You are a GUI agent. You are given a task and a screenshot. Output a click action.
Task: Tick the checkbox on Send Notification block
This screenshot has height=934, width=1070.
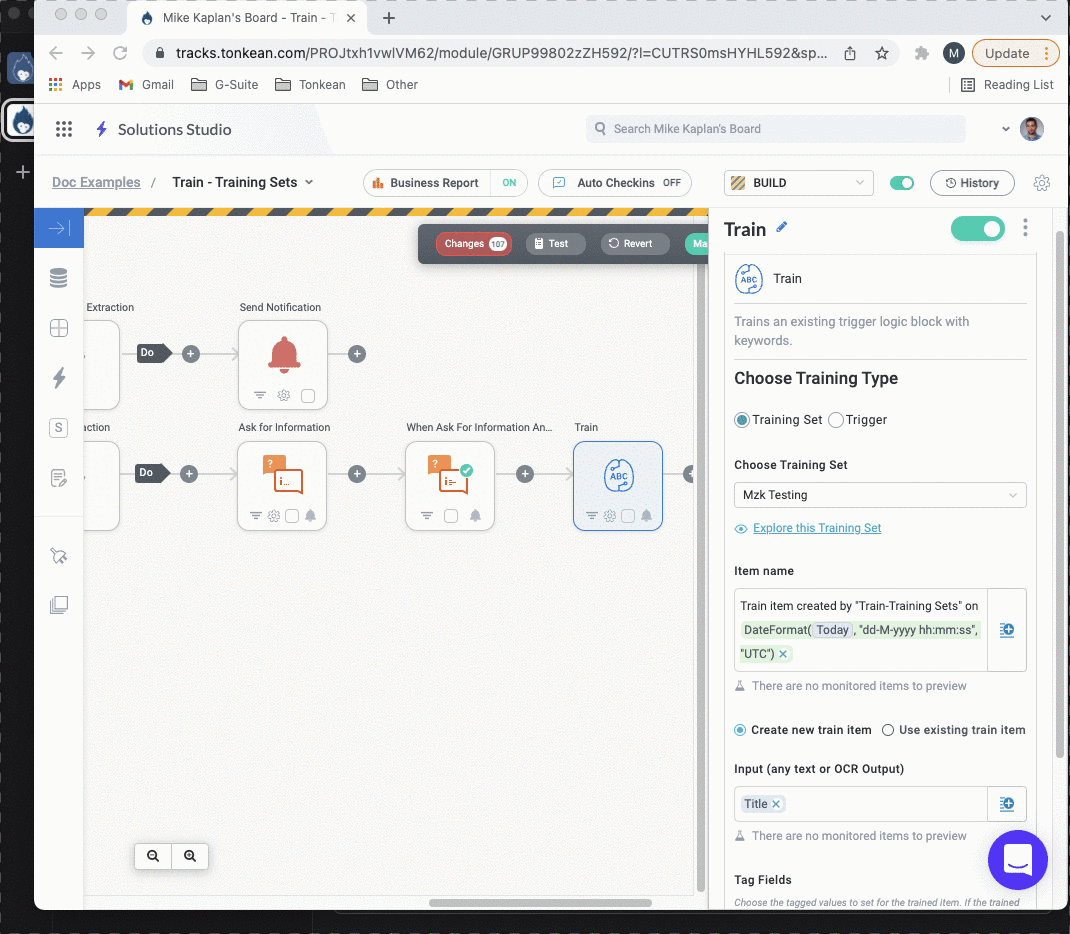(x=308, y=396)
